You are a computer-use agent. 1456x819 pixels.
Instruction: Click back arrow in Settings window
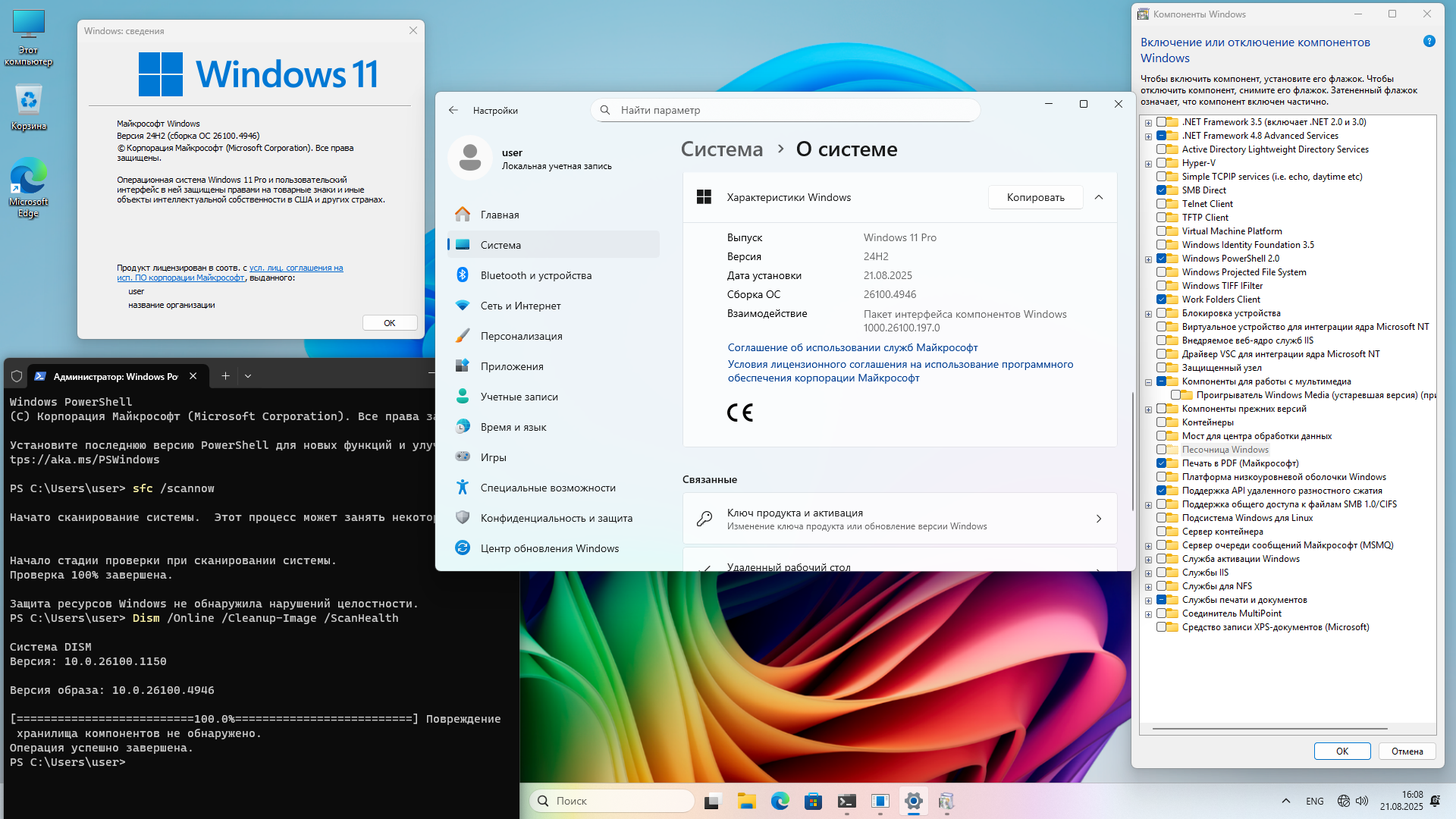[x=453, y=110]
